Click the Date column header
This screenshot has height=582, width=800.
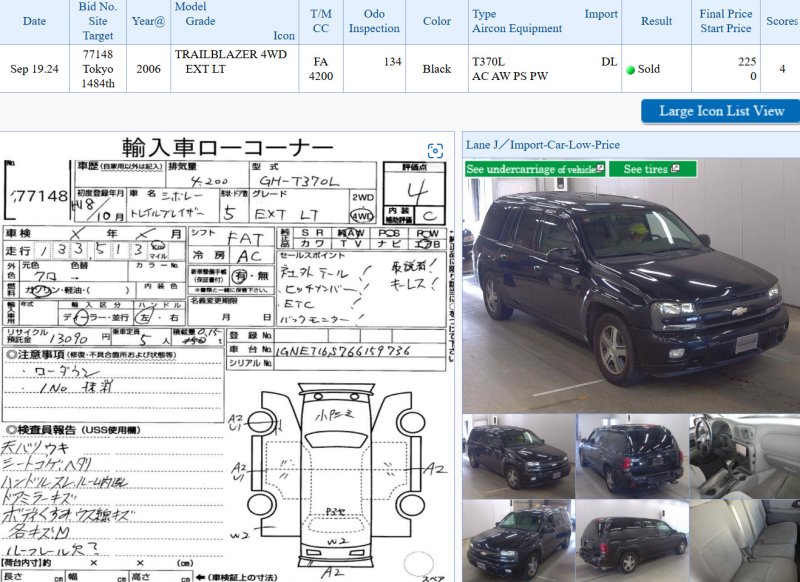[34, 21]
